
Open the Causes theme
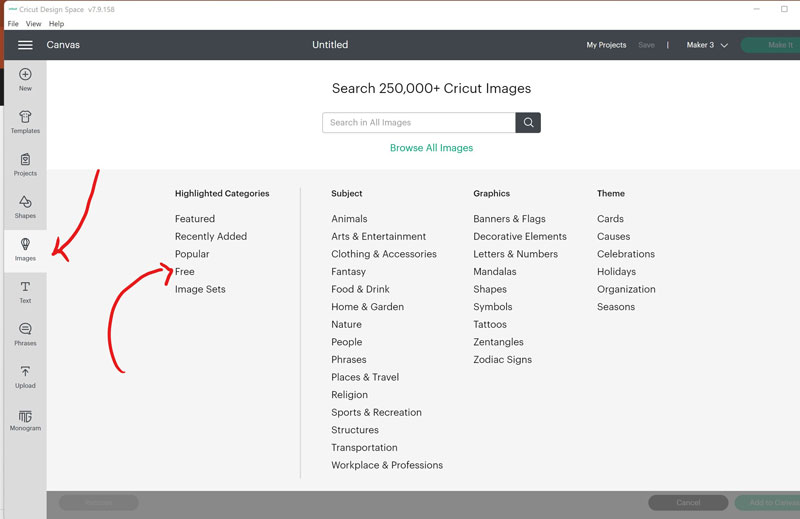coord(613,236)
